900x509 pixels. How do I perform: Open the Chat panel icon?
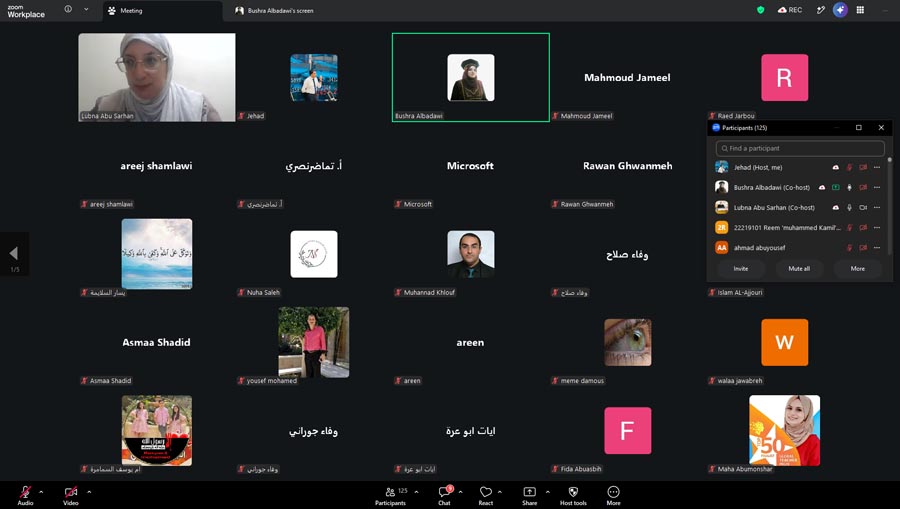[x=444, y=492]
